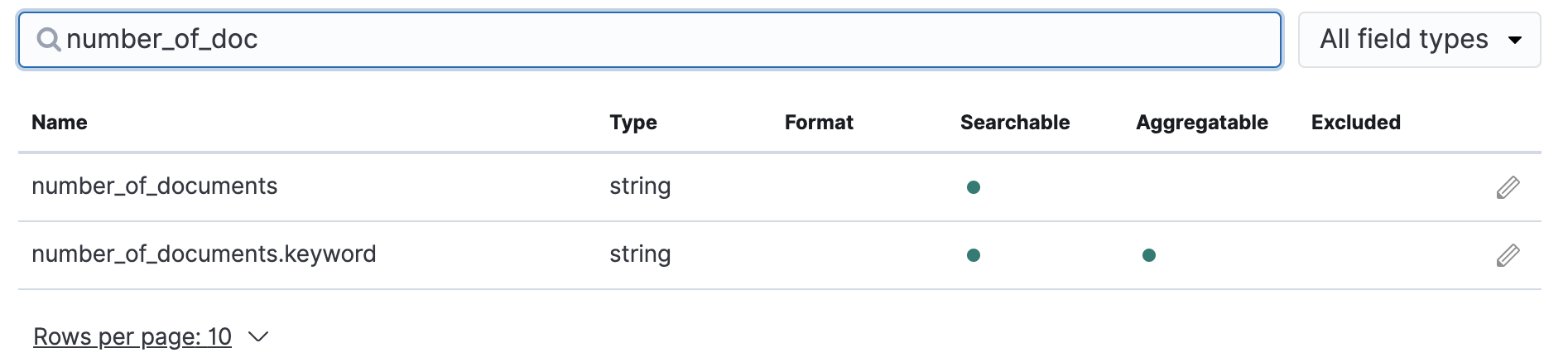
Task: Click chevron arrow beside Rows per page
Action: click(x=258, y=337)
